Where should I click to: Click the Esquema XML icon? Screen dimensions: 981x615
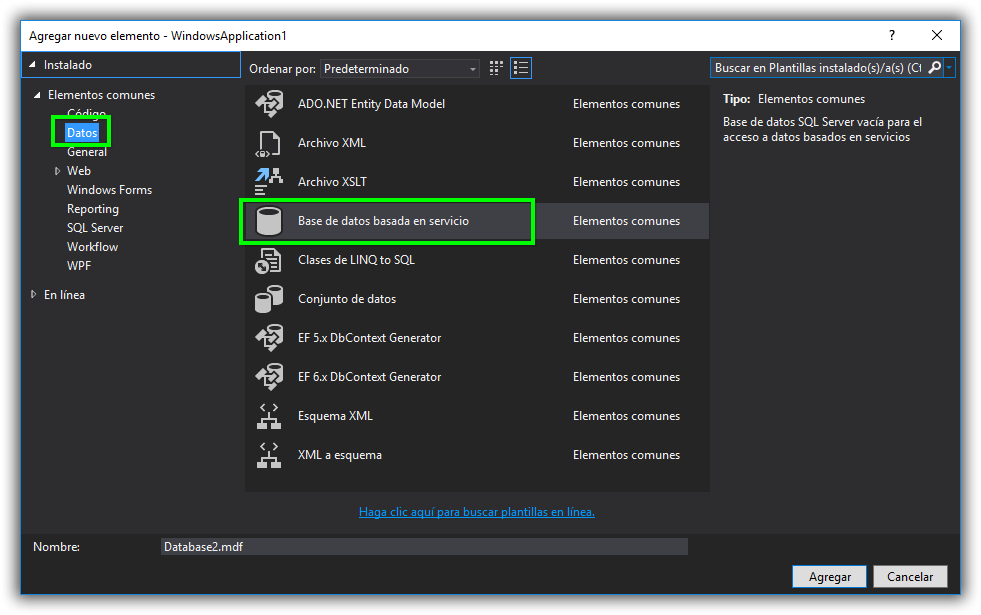[269, 416]
